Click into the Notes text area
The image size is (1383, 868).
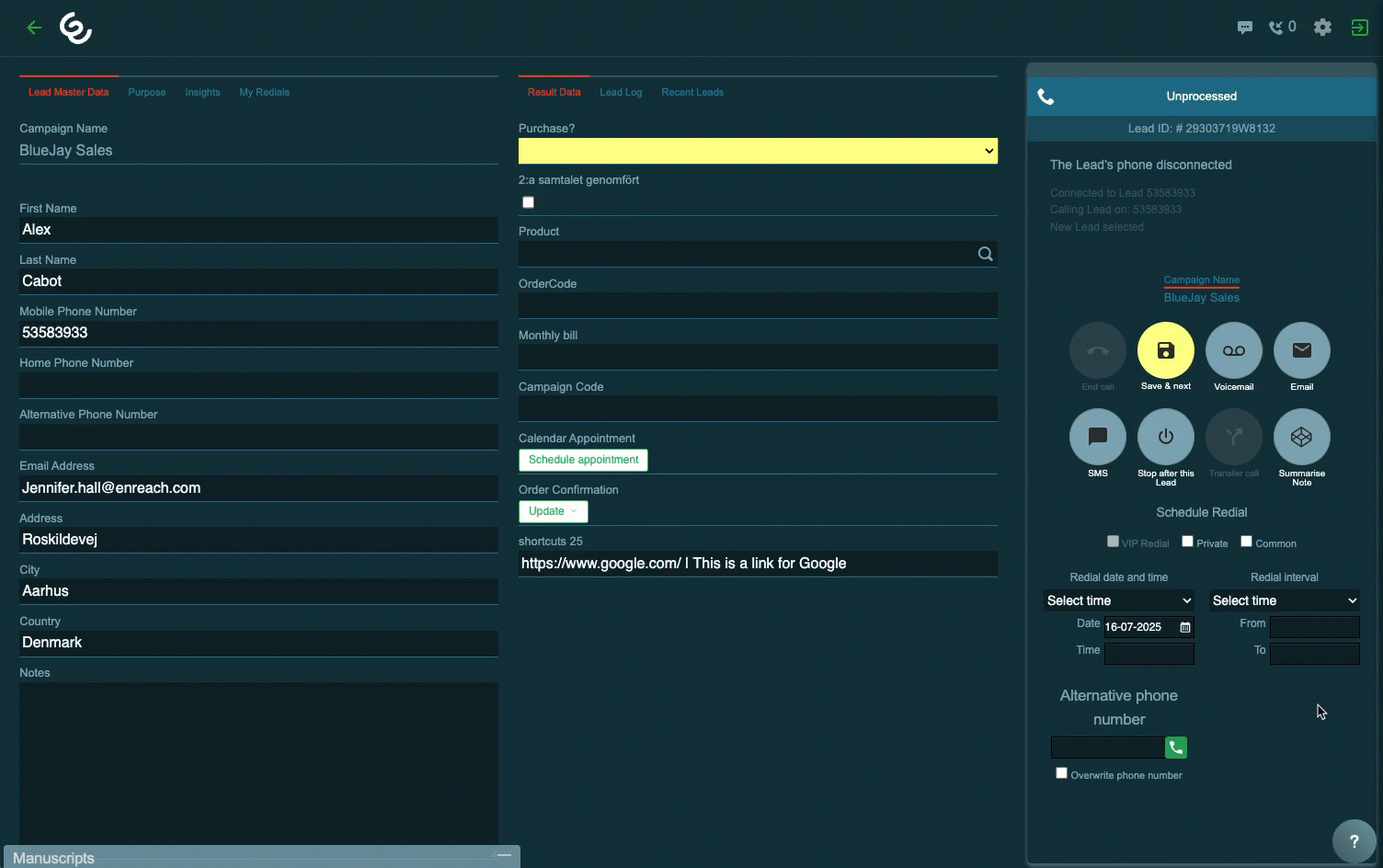pos(258,759)
